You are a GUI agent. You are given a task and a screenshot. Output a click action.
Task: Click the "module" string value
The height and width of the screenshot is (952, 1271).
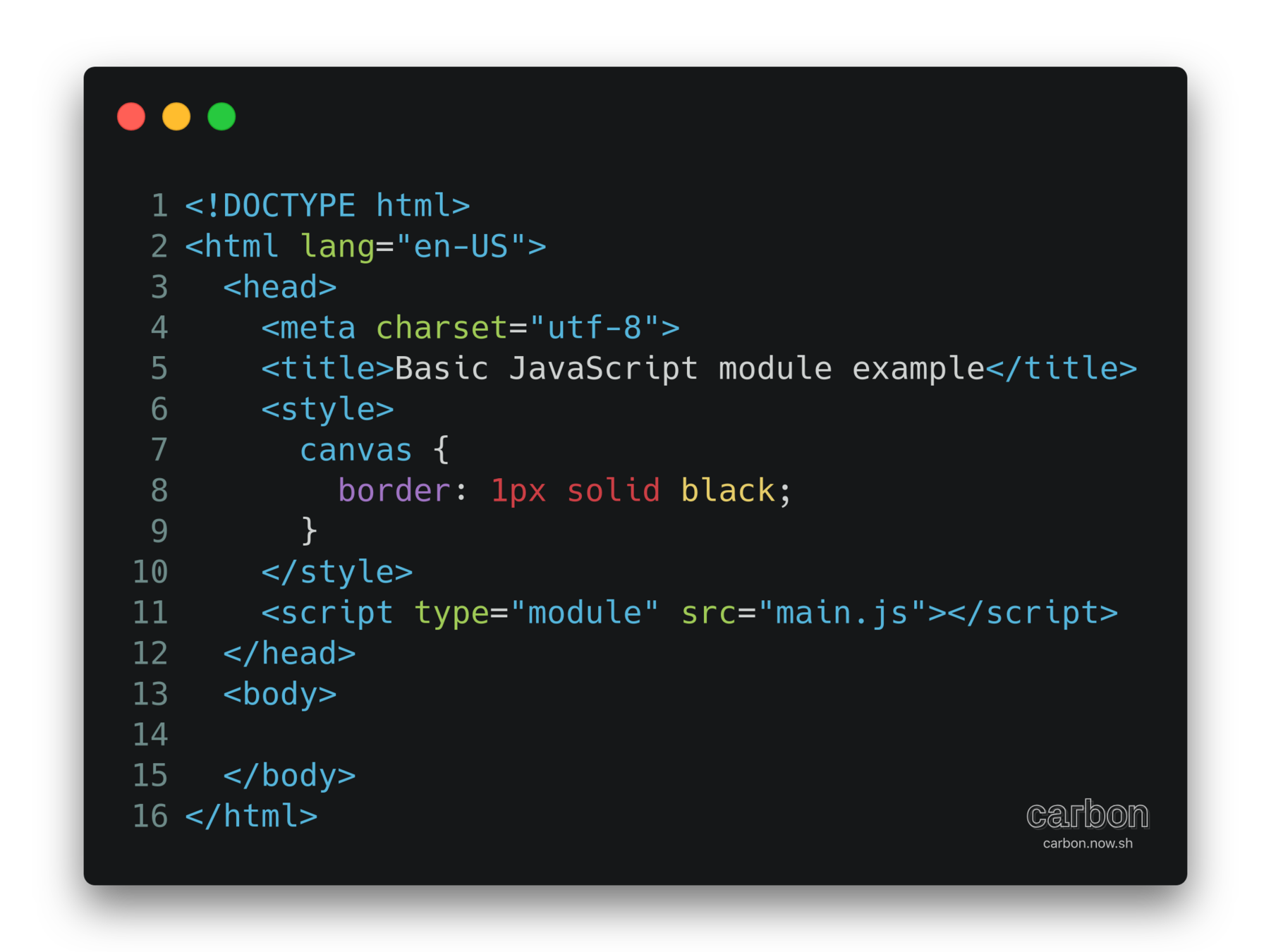coord(585,613)
